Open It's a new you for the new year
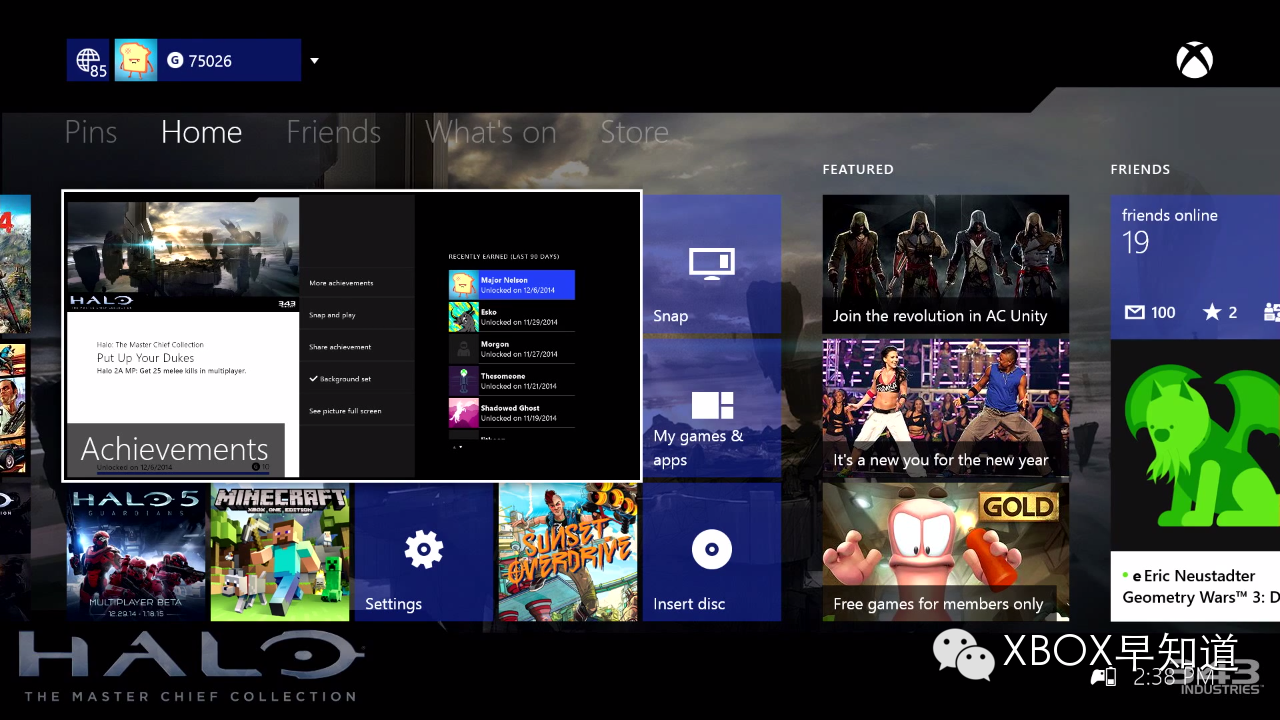Viewport: 1280px width, 720px height. (x=946, y=408)
